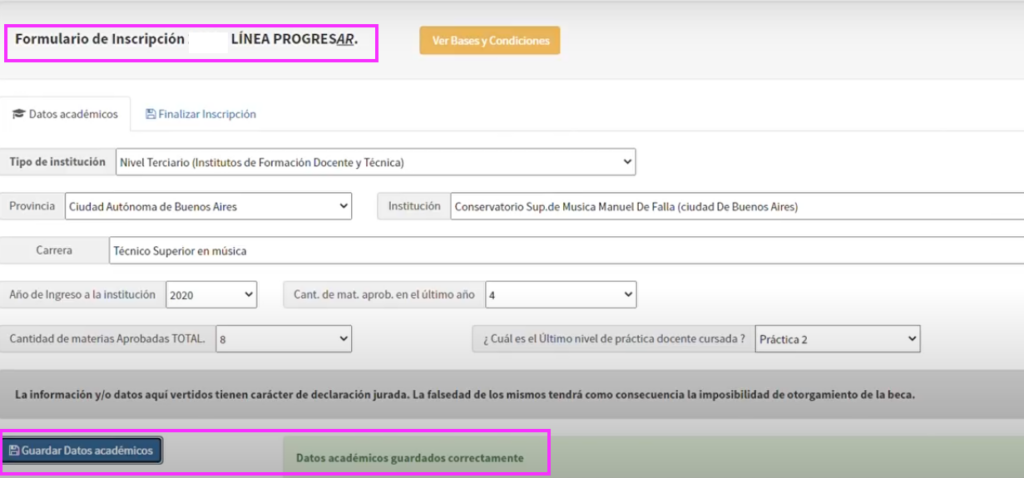The height and width of the screenshot is (478, 1024).
Task: Click the Institución field with Conservatorio text
Action: point(737,206)
